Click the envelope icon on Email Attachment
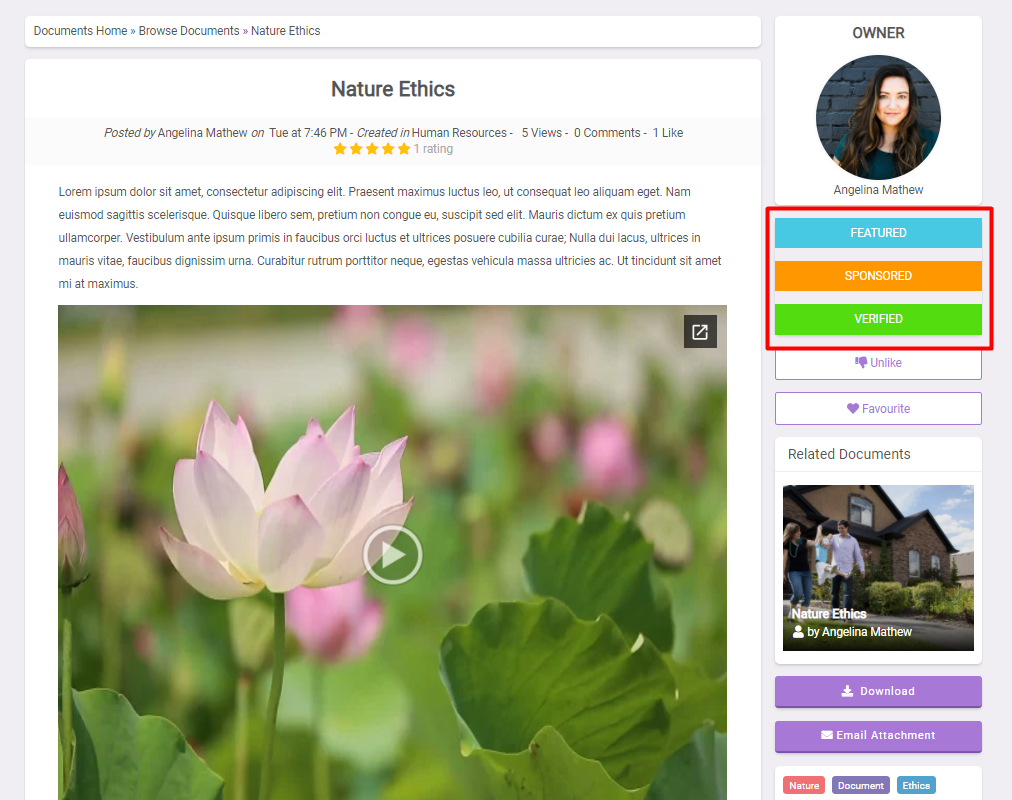The width and height of the screenshot is (1012, 800). click(x=827, y=735)
